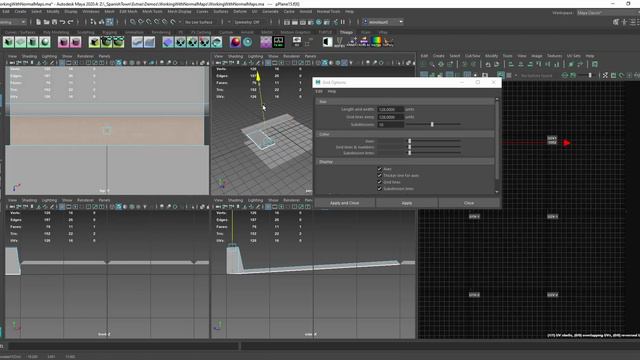640x360 pixels.
Task: Toggle Grid lines checkbox
Action: pyautogui.click(x=380, y=182)
